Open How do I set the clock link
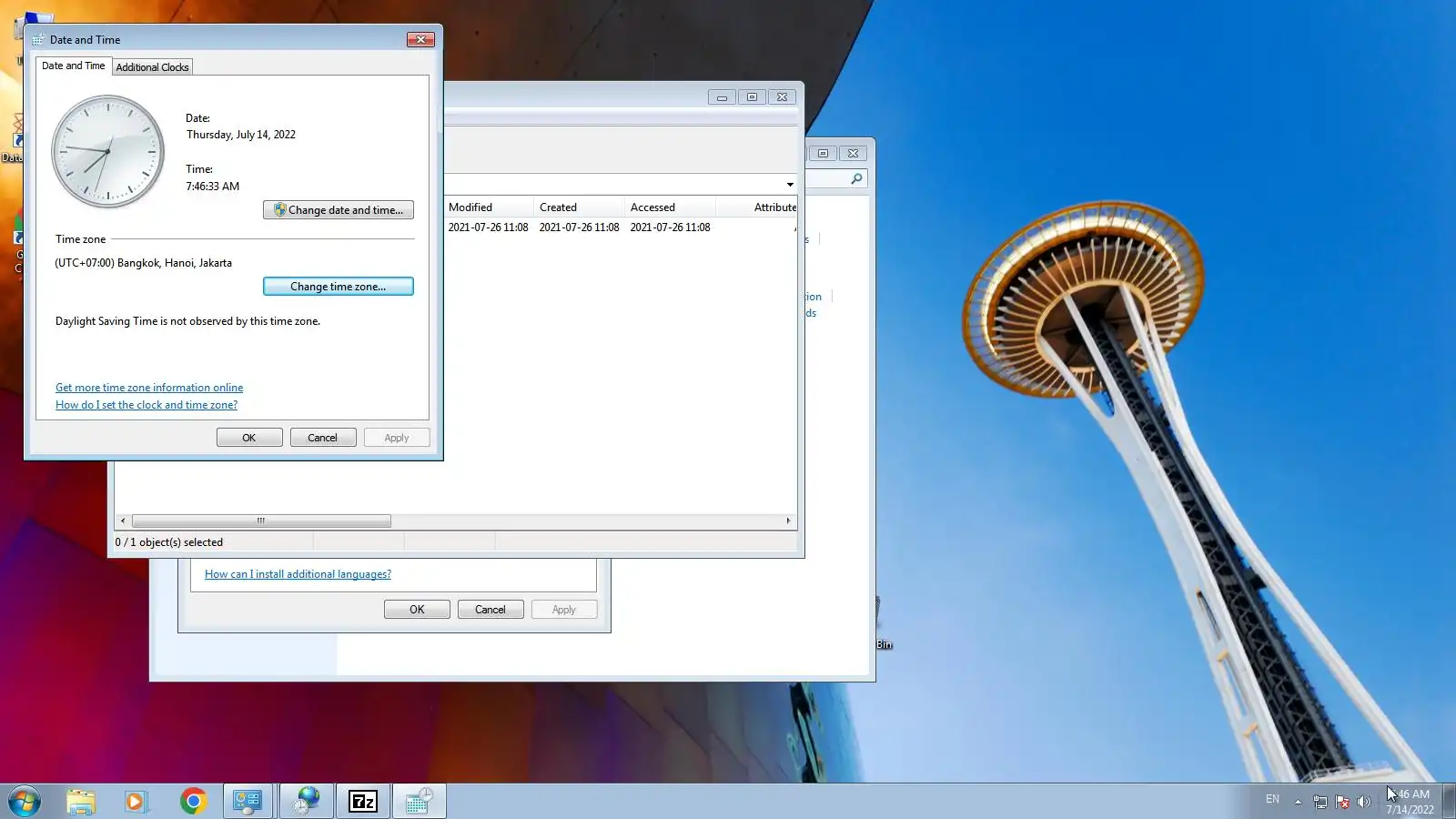Image resolution: width=1456 pixels, height=819 pixels. coord(147,405)
